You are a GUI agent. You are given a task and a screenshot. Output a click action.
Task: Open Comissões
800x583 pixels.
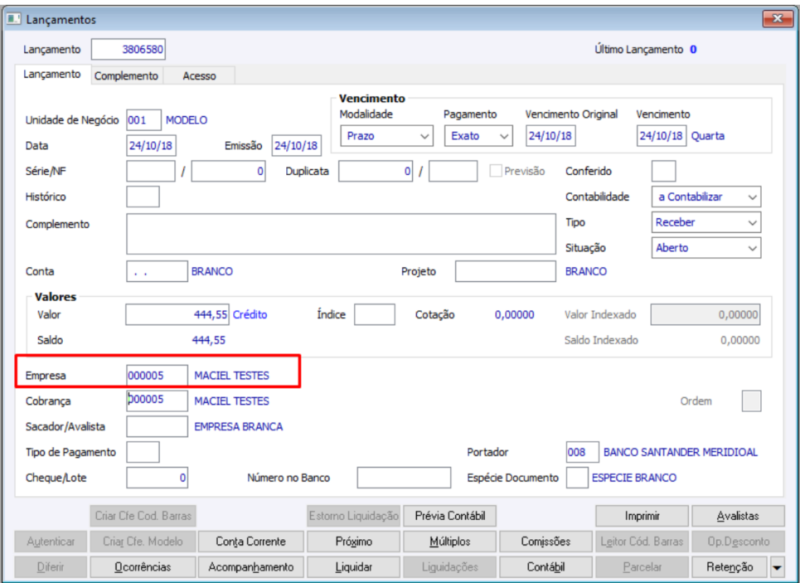pyautogui.click(x=545, y=542)
